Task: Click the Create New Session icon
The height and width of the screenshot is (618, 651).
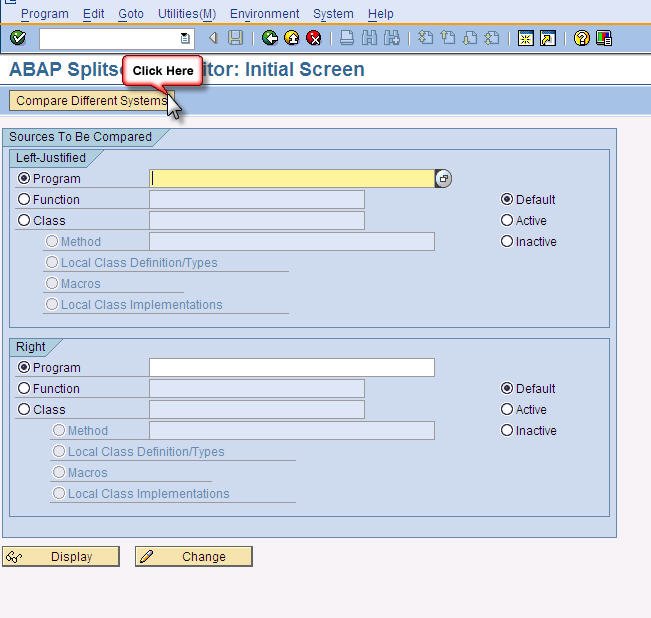Action: click(526, 38)
